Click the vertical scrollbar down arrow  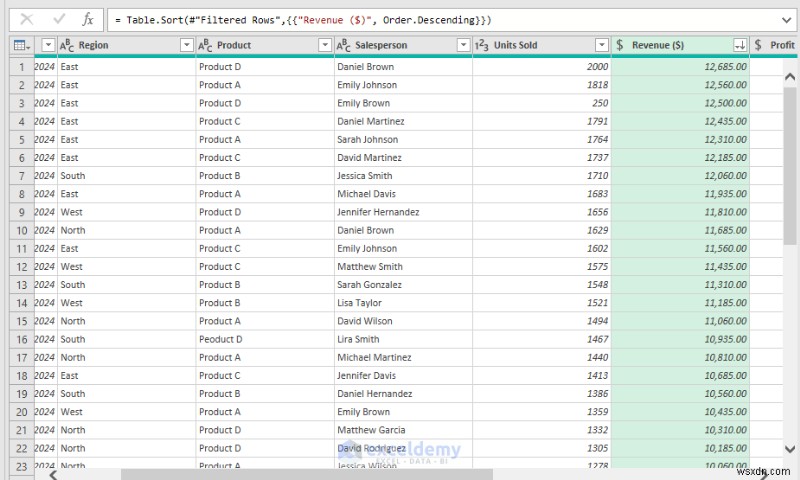click(790, 449)
